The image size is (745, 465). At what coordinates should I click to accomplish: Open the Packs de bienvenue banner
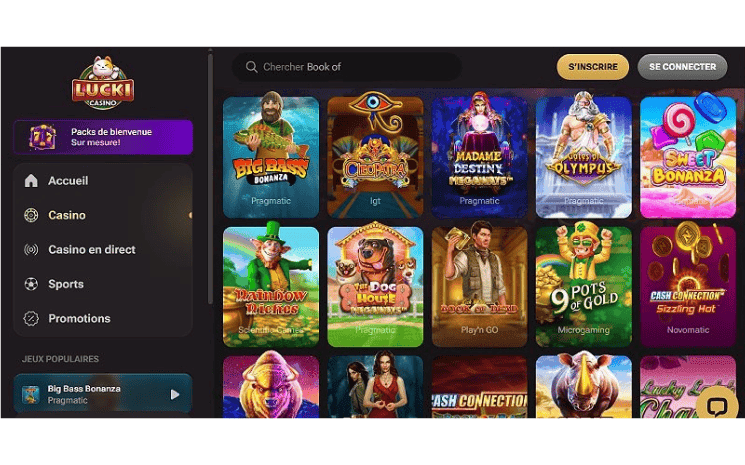[x=103, y=137]
